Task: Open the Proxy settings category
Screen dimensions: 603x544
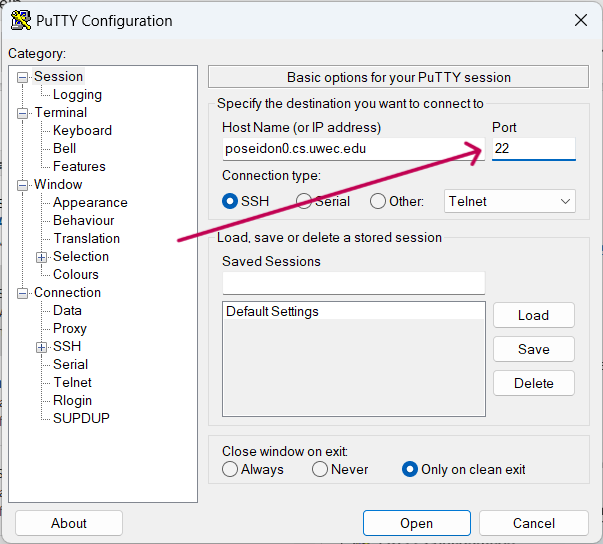Action: click(70, 329)
